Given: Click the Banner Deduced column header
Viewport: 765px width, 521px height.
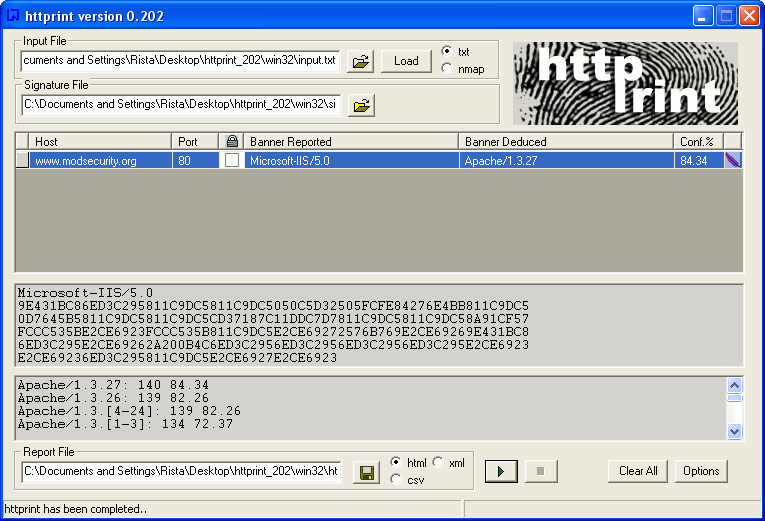Looking at the screenshot, I should click(566, 141).
